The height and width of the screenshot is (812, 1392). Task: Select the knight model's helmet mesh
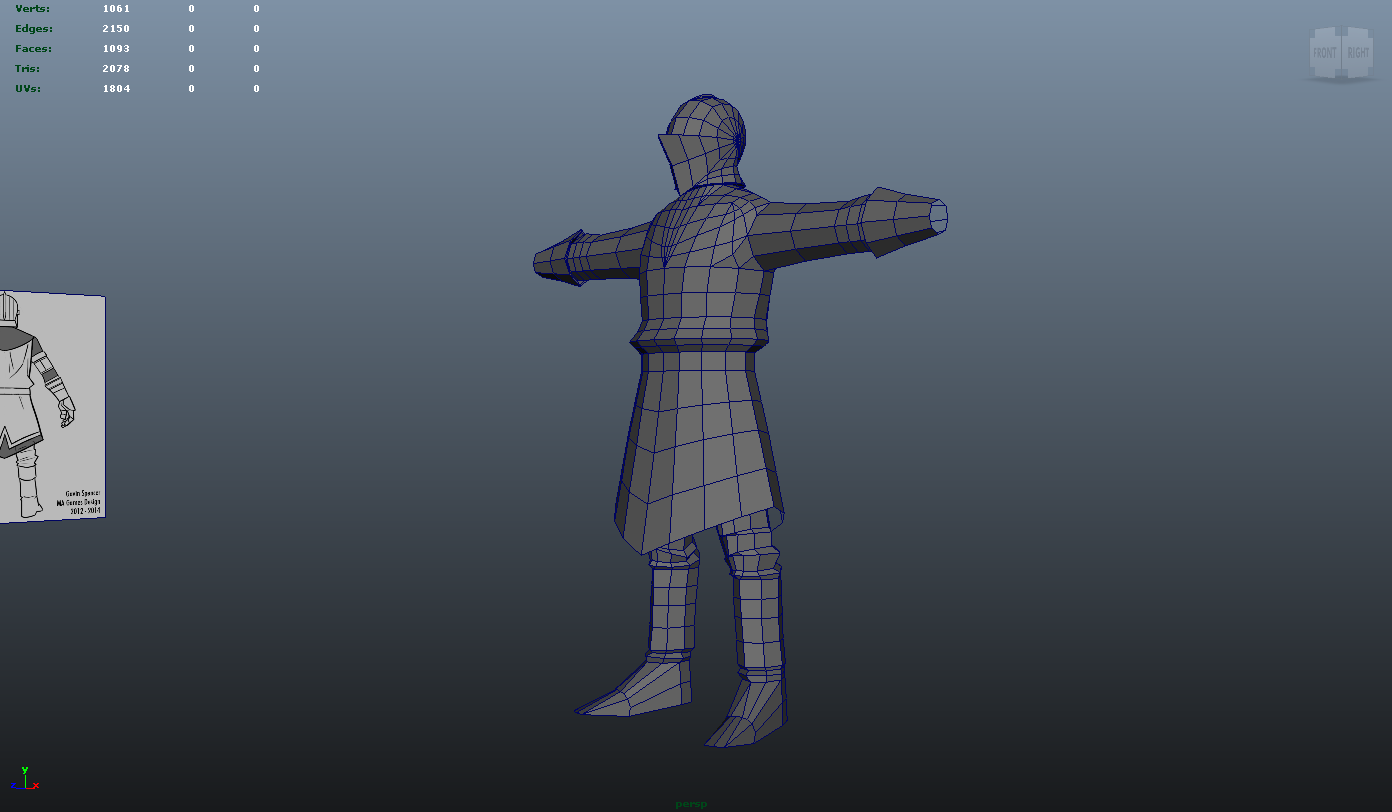tap(703, 142)
